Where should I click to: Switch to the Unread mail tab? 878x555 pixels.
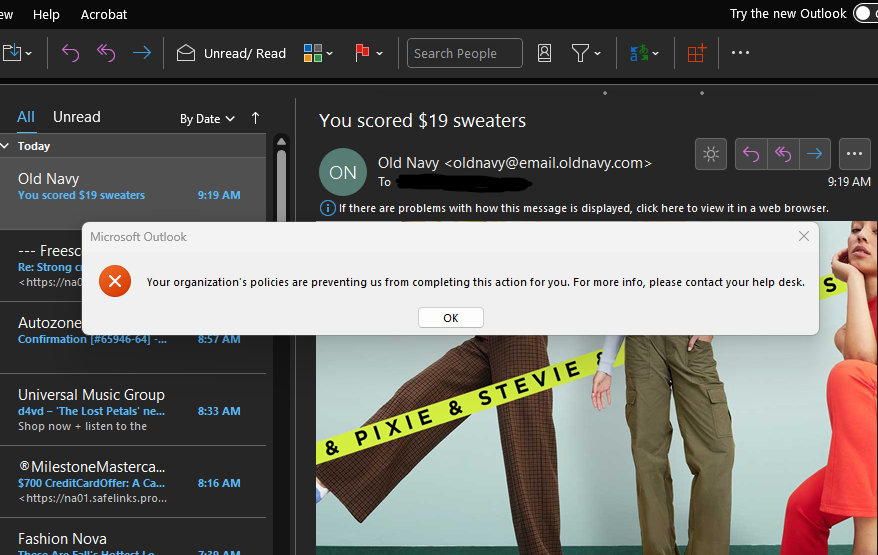(77, 117)
